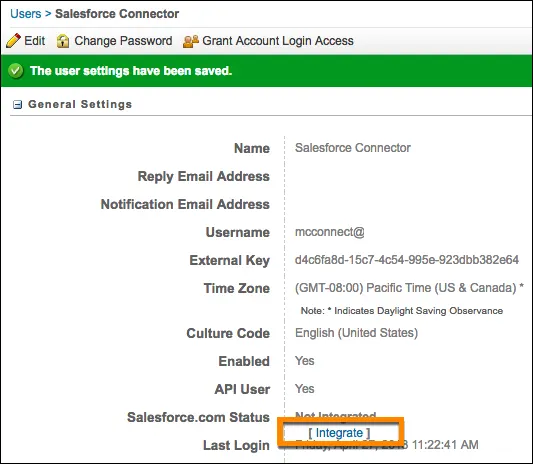Click the green checkmark success icon
The height and width of the screenshot is (464, 533).
pyautogui.click(x=16, y=71)
